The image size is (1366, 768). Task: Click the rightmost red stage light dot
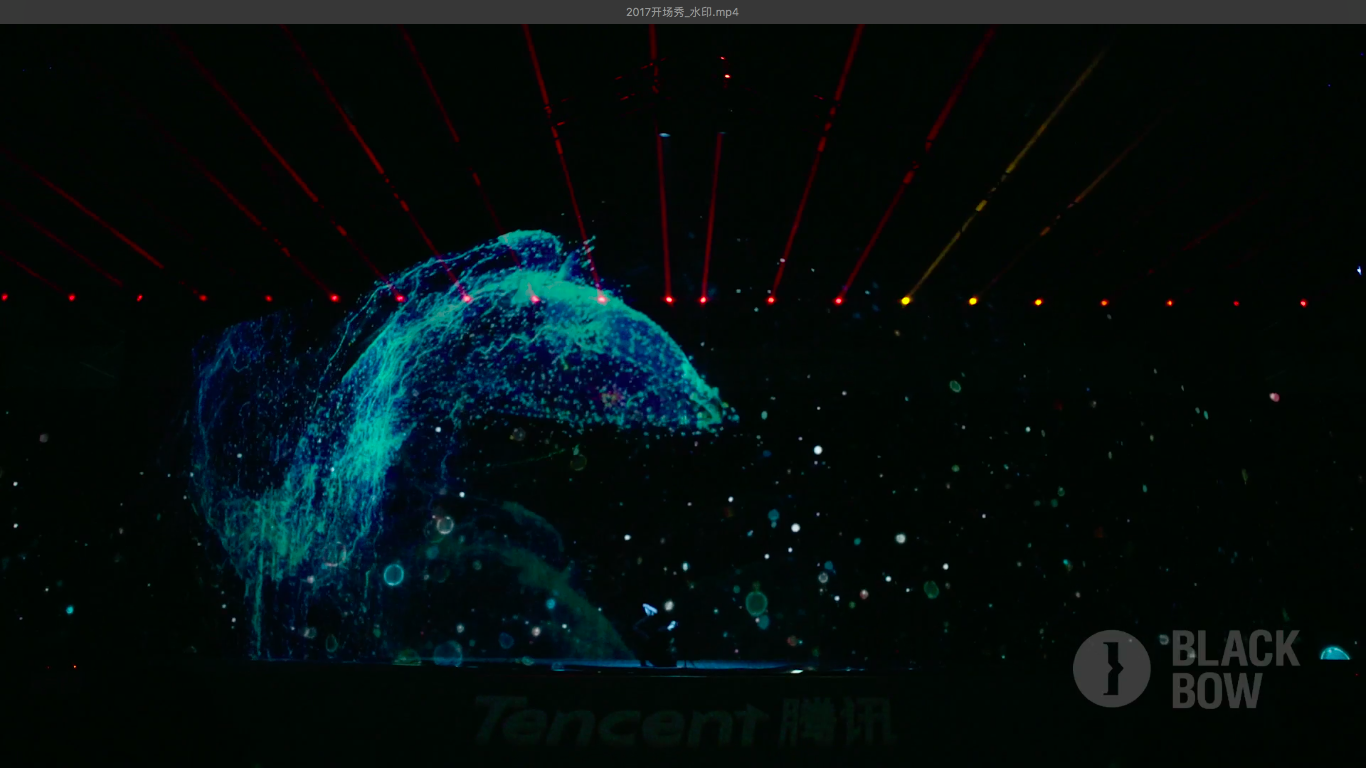point(1303,302)
